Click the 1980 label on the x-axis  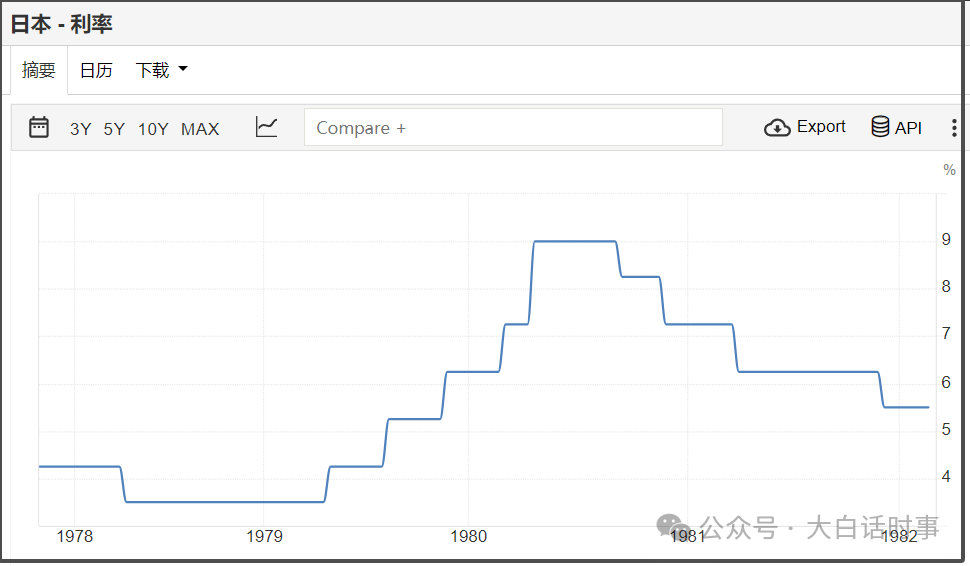coord(468,536)
